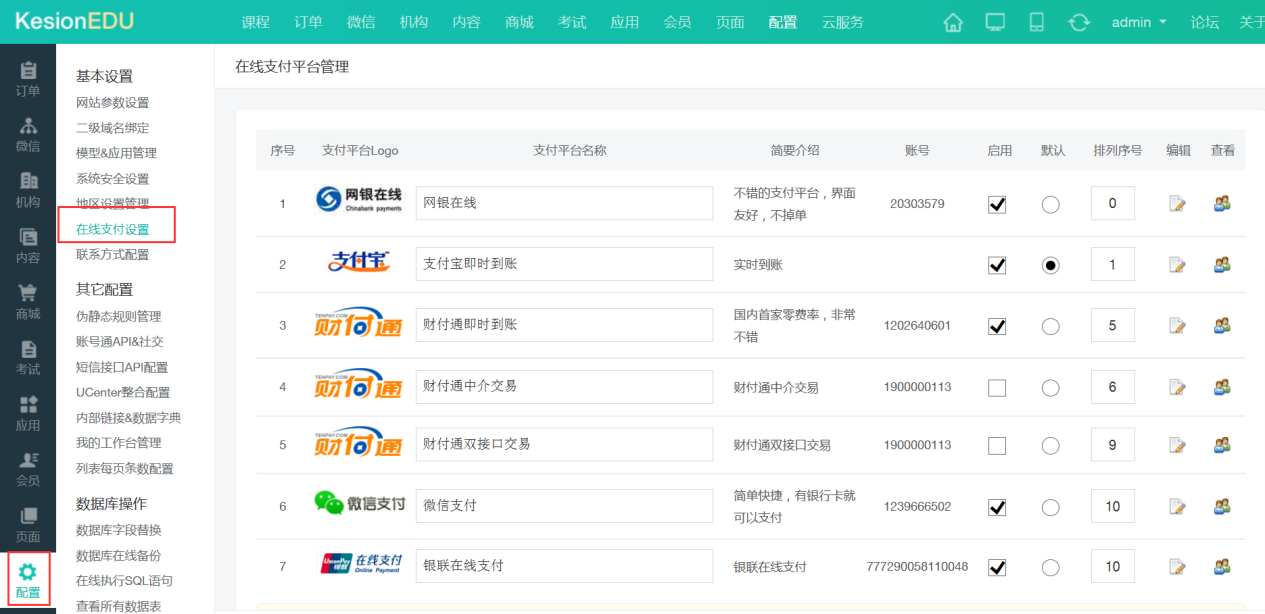Click the 查看 user icon for 支付宝即时到账

click(x=1221, y=264)
